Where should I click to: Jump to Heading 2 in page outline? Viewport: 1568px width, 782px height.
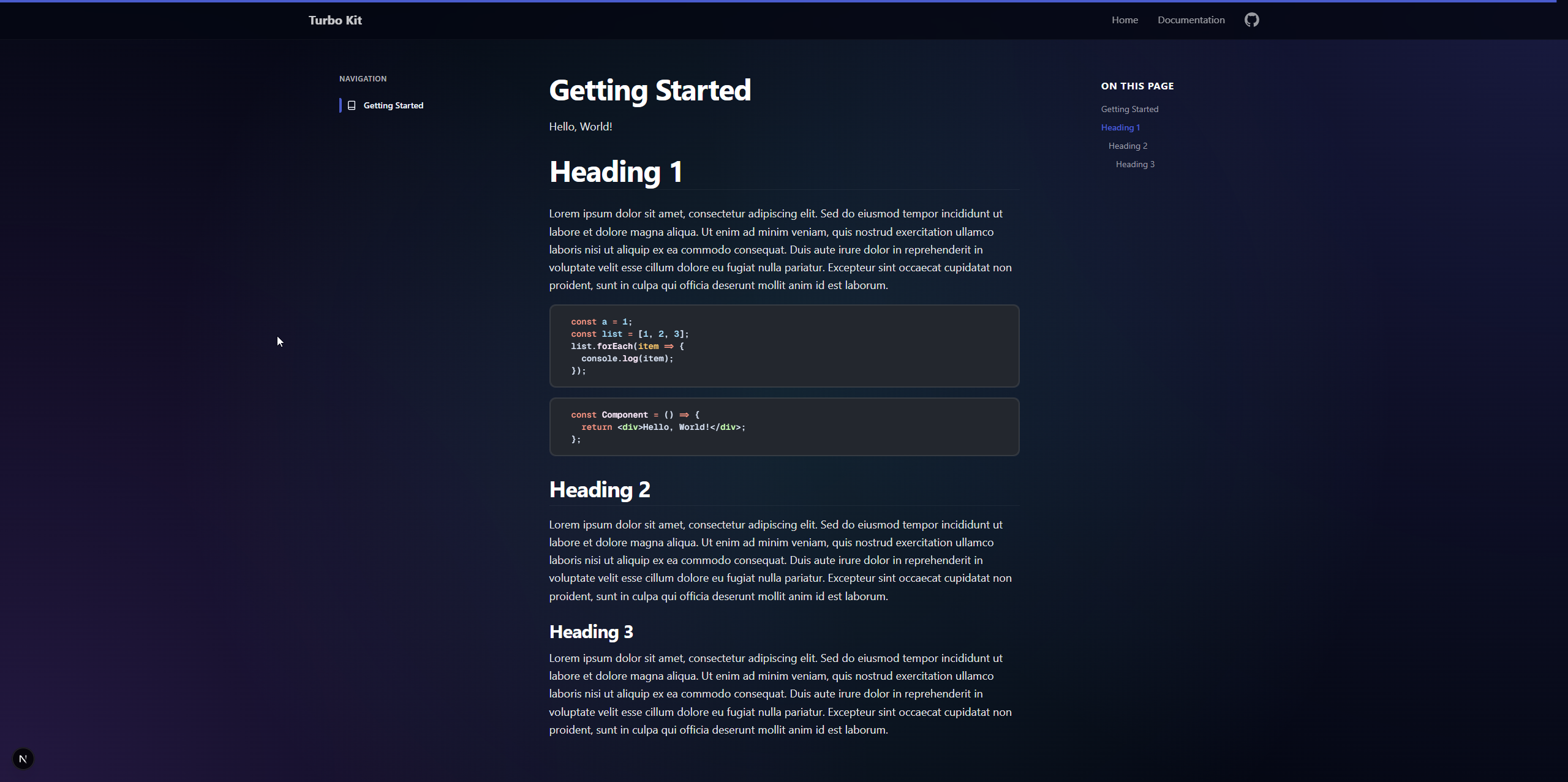coord(1128,146)
